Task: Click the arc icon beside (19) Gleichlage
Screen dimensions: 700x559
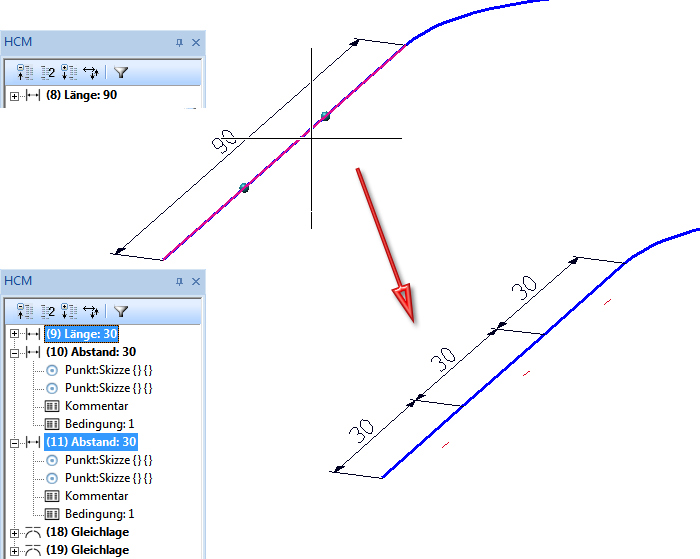Action: click(x=33, y=550)
